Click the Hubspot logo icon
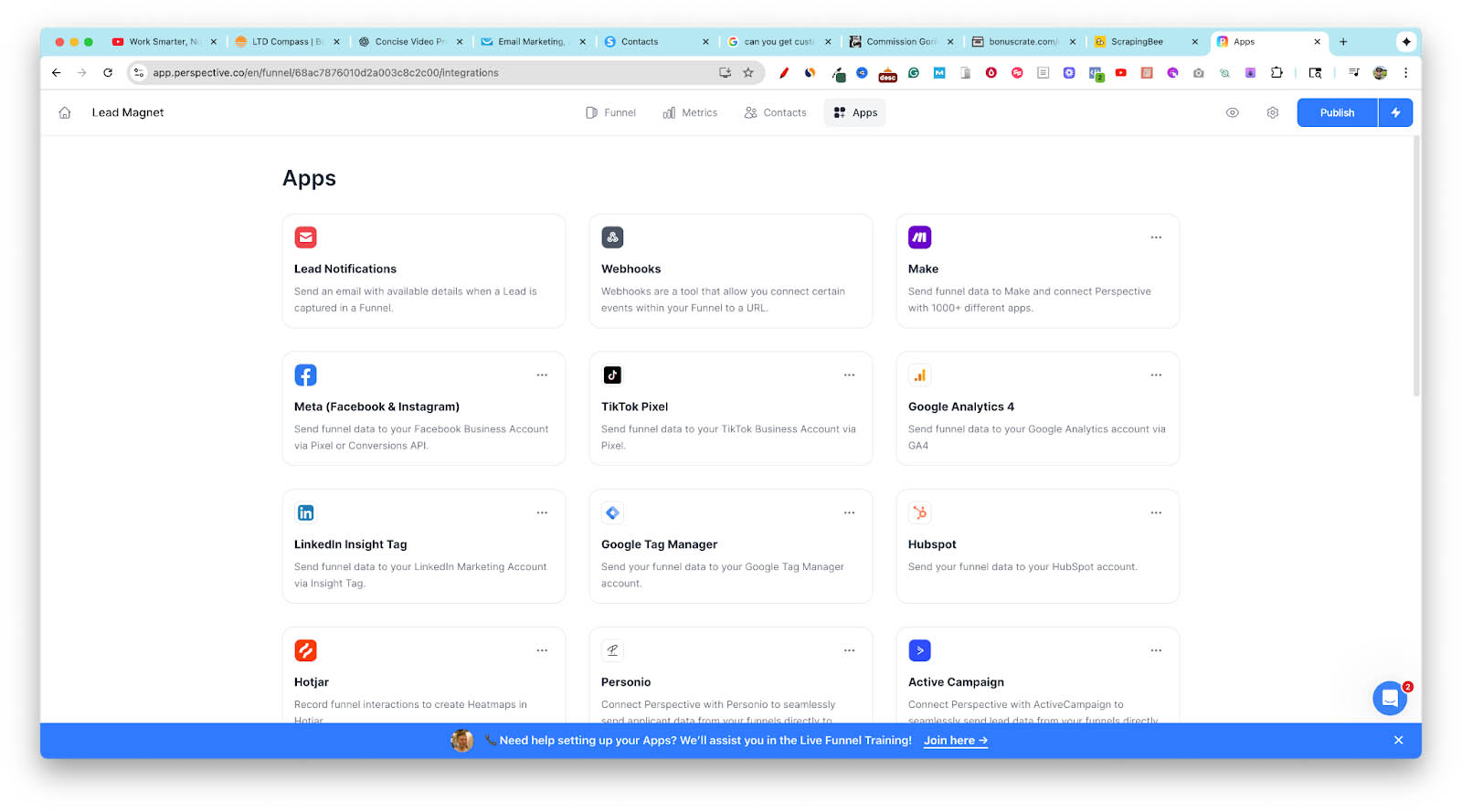Image resolution: width=1462 pixels, height=812 pixels. click(919, 513)
